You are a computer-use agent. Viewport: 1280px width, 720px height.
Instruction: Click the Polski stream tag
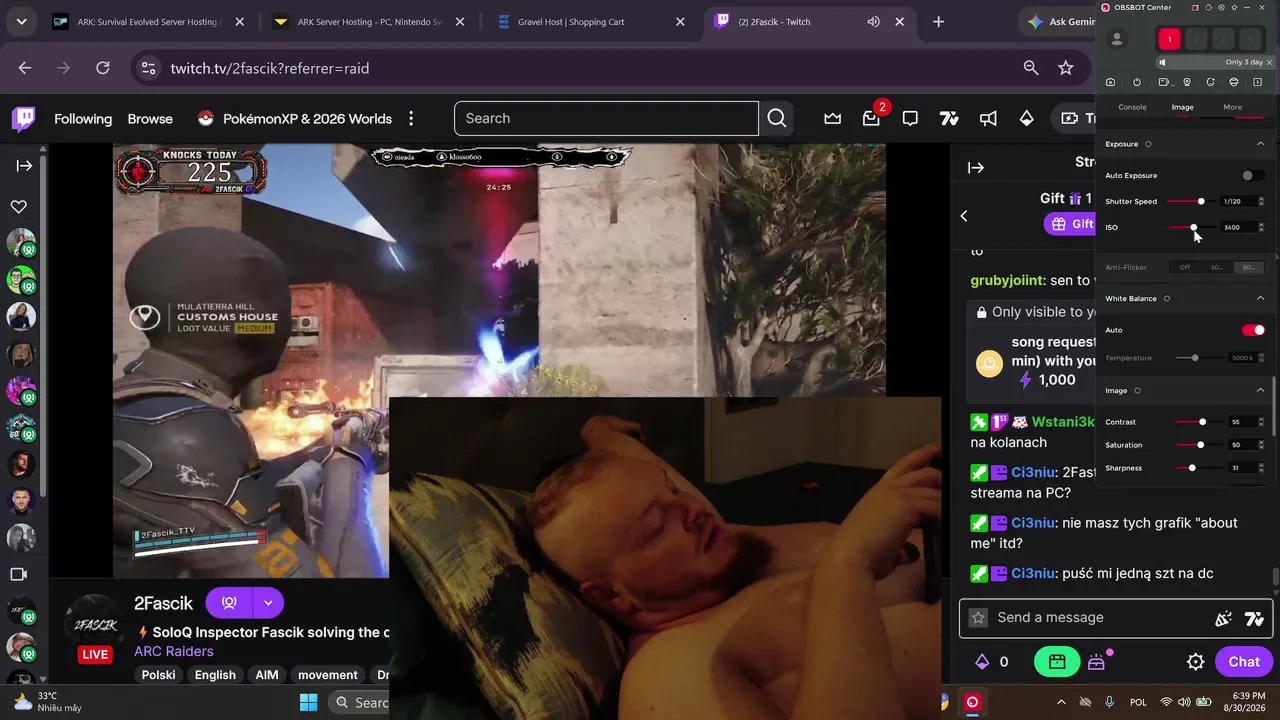159,675
